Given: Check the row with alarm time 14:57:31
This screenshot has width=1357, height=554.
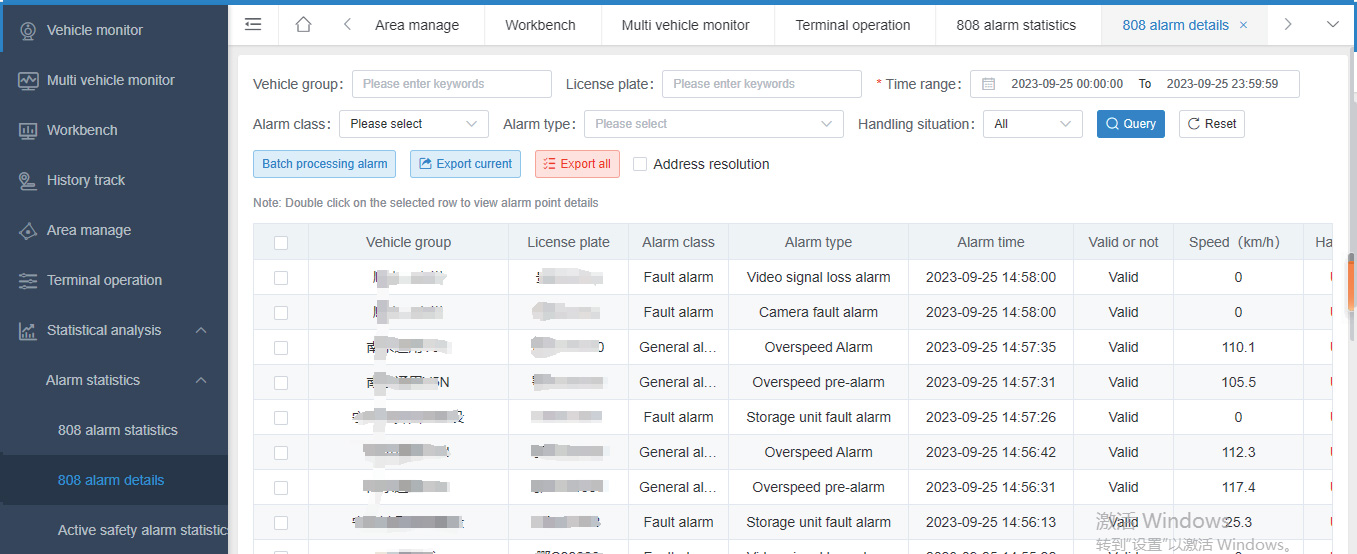Looking at the screenshot, I should 281,383.
